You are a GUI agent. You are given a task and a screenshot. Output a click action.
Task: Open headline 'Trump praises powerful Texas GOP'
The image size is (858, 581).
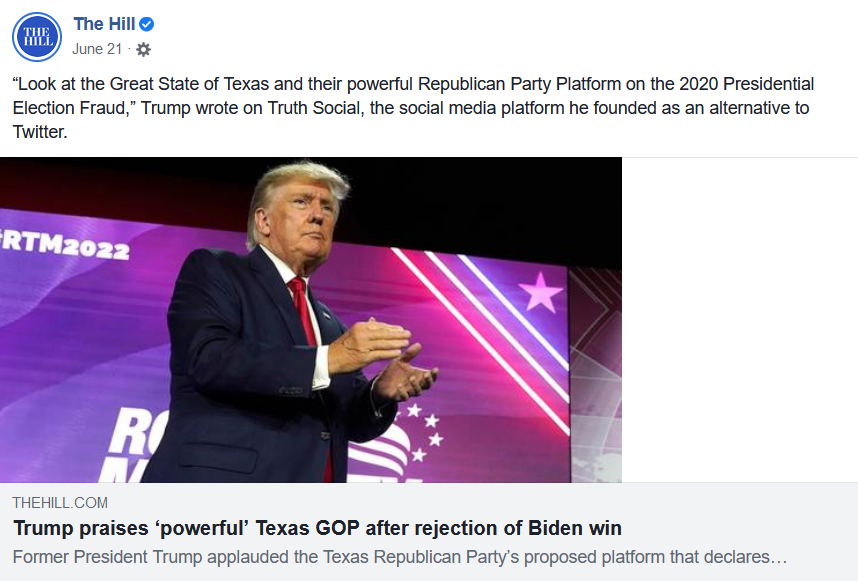click(317, 528)
